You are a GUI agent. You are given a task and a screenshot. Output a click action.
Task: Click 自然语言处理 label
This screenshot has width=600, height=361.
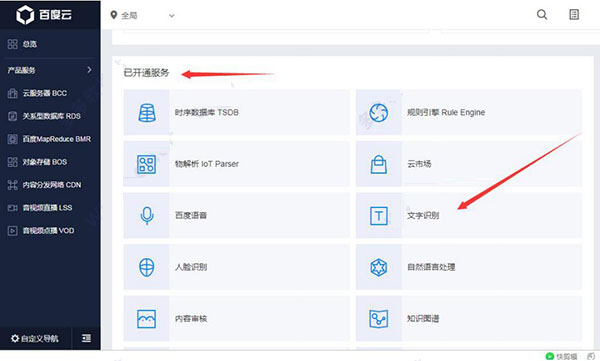[431, 267]
